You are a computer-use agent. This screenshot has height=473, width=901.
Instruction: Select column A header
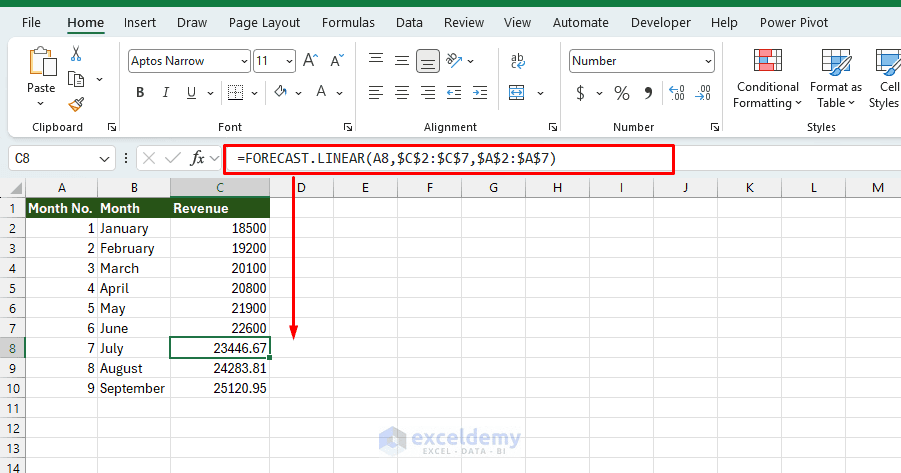61,187
